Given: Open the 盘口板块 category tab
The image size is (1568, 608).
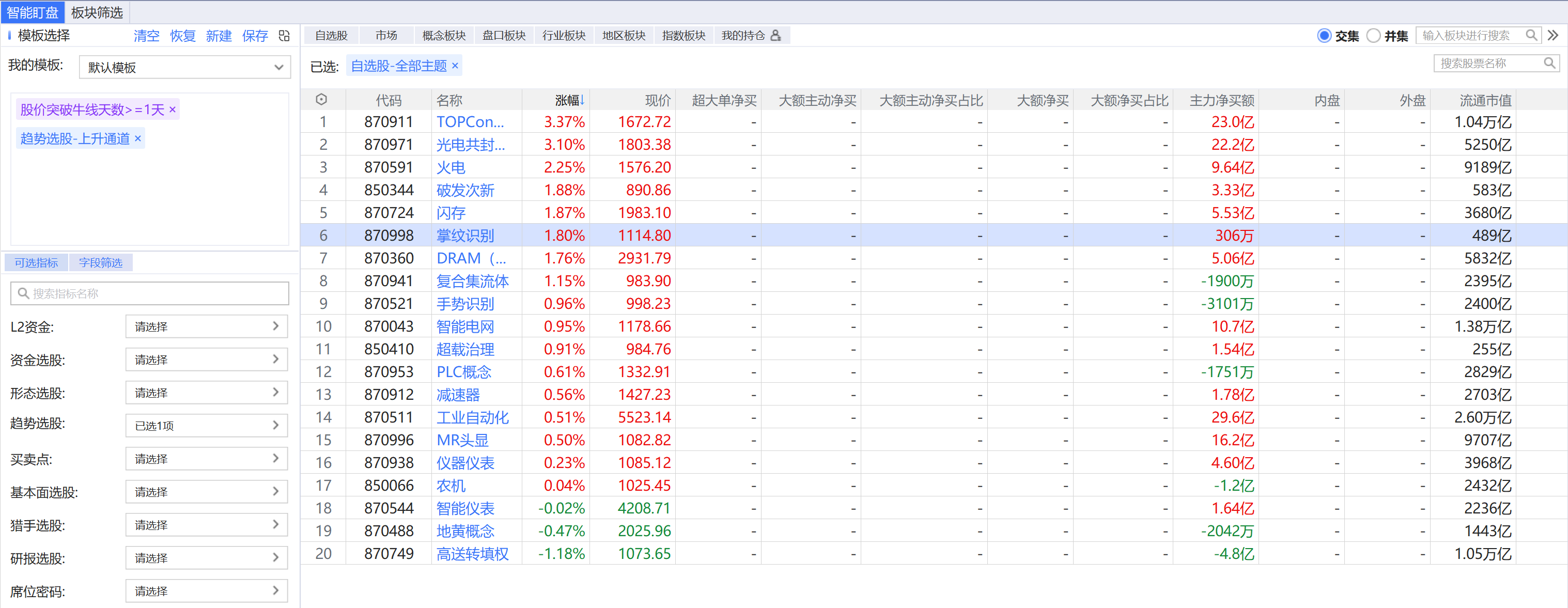Looking at the screenshot, I should [503, 36].
